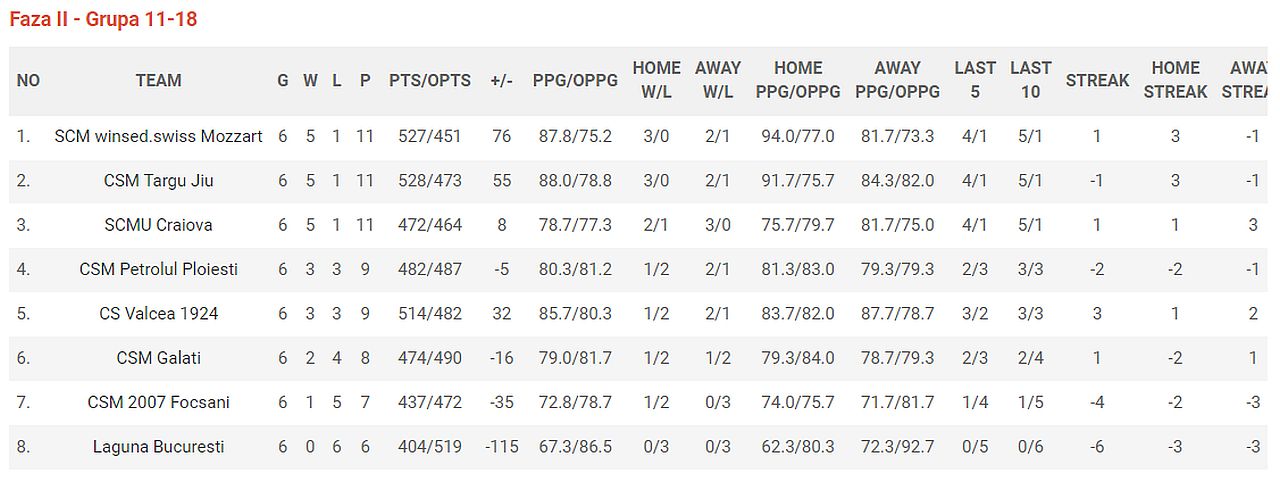Select the STREAK column header

coord(1097,80)
